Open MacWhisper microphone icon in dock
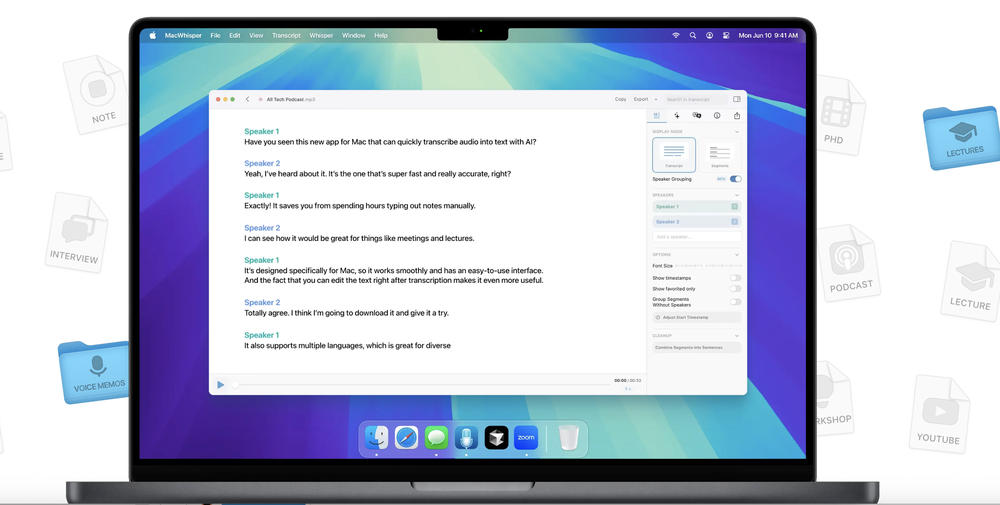This screenshot has height=505, width=1000. [466, 437]
